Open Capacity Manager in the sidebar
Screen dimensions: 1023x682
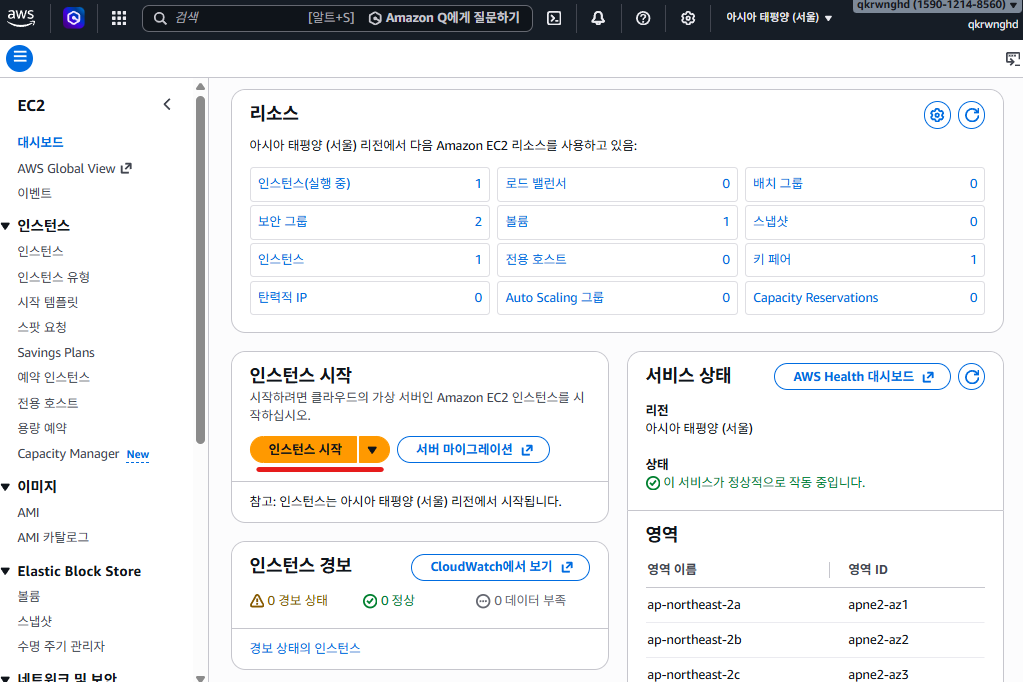(68, 454)
